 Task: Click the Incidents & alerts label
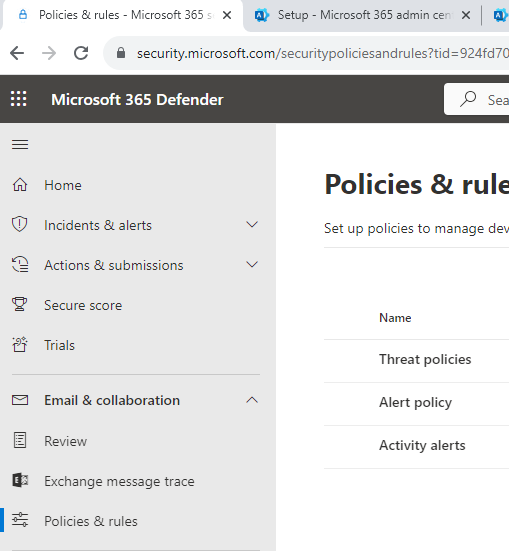point(98,225)
